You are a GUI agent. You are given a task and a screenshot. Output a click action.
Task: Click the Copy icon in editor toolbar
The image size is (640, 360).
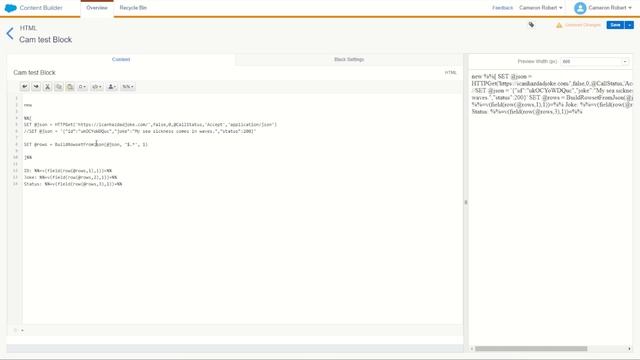[59, 87]
